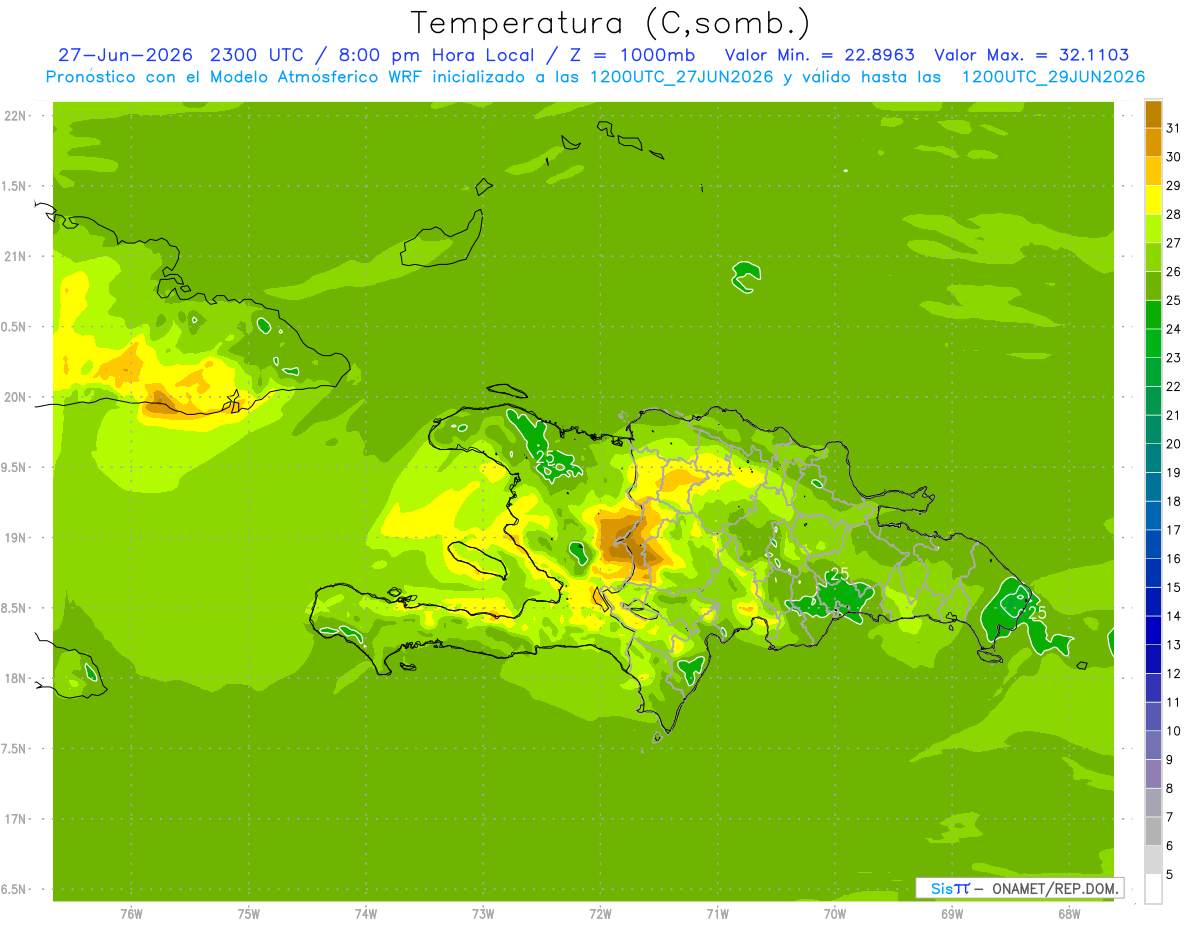Viewport: 1200px width, 927px height.
Task: Click the title "Temperatura (C,somb.)"
Action: point(611,23)
